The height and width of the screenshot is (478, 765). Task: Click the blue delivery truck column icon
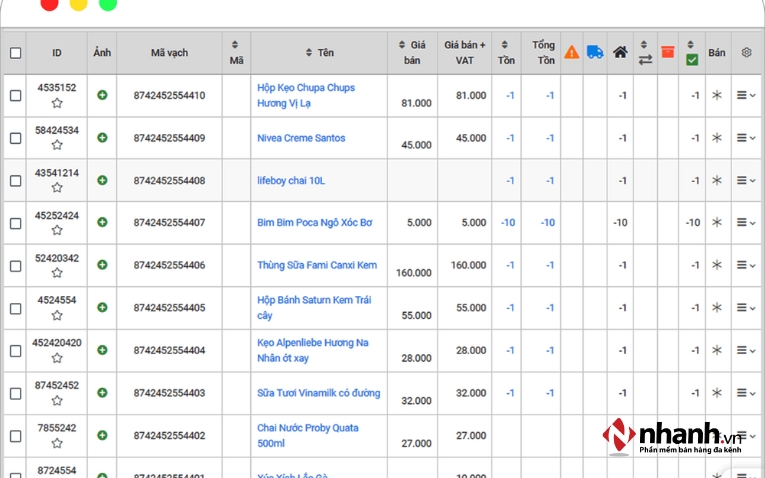[595, 52]
